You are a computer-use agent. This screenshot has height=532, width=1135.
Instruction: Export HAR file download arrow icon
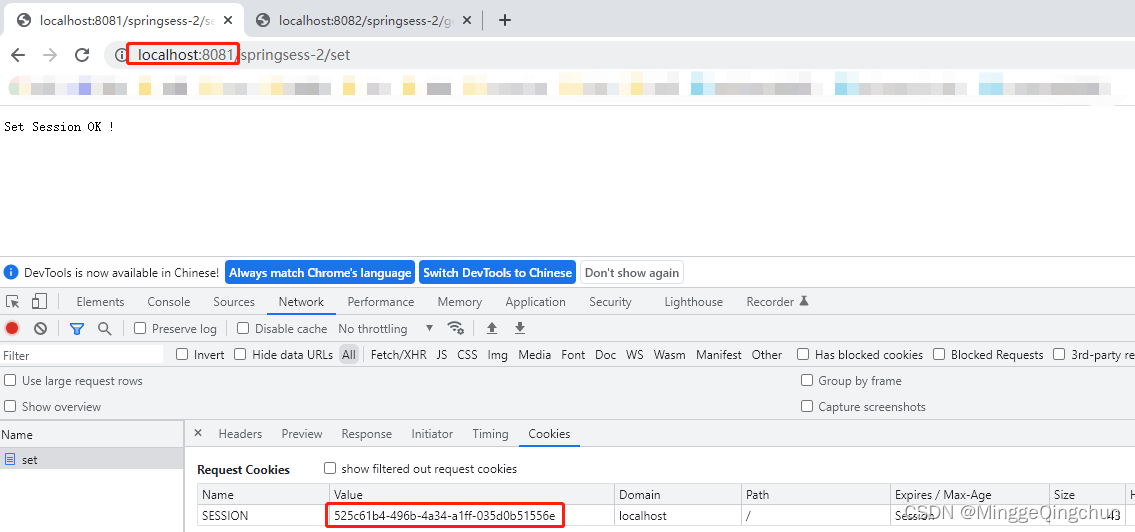(520, 328)
